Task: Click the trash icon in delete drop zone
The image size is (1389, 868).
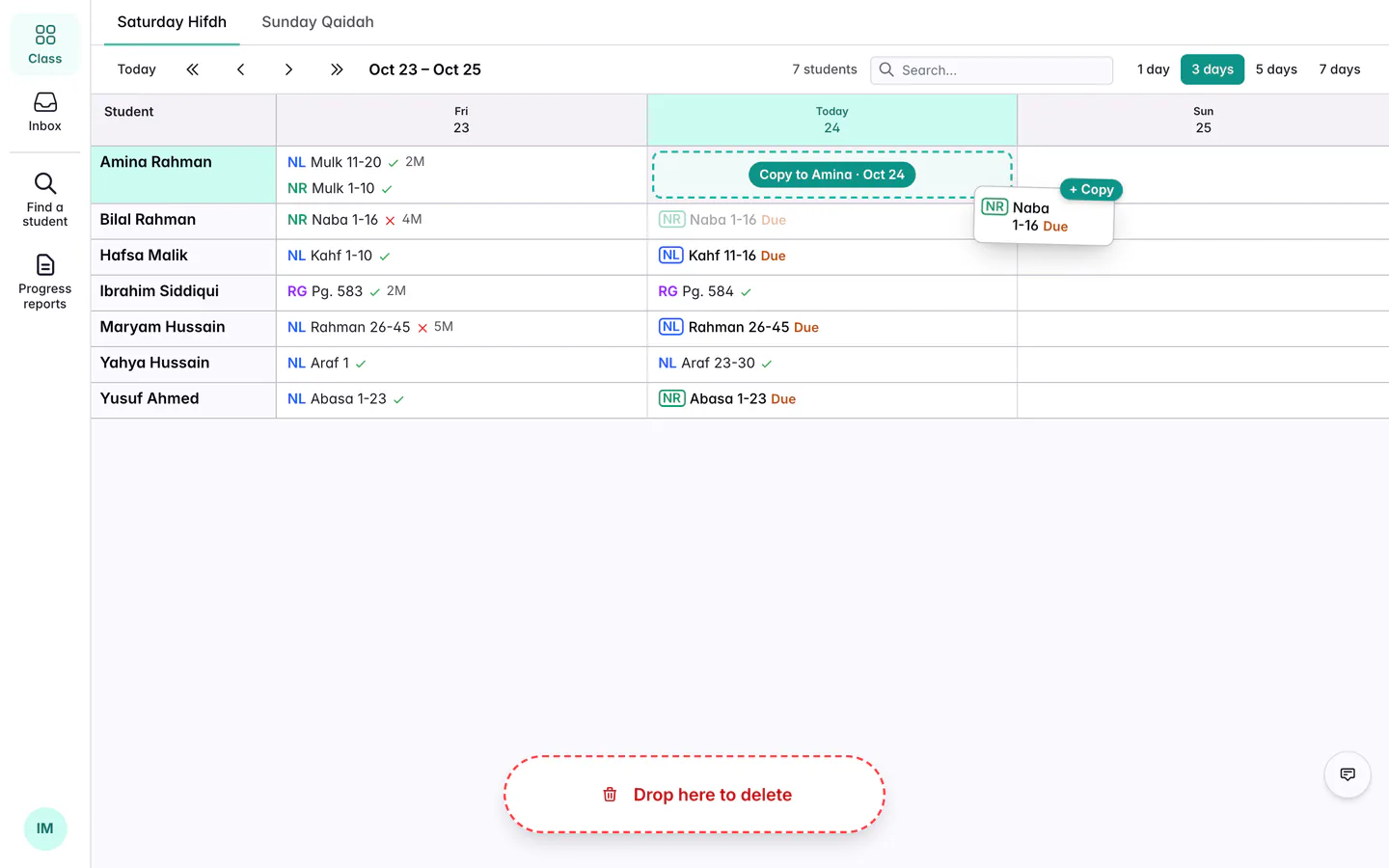Action: click(610, 795)
